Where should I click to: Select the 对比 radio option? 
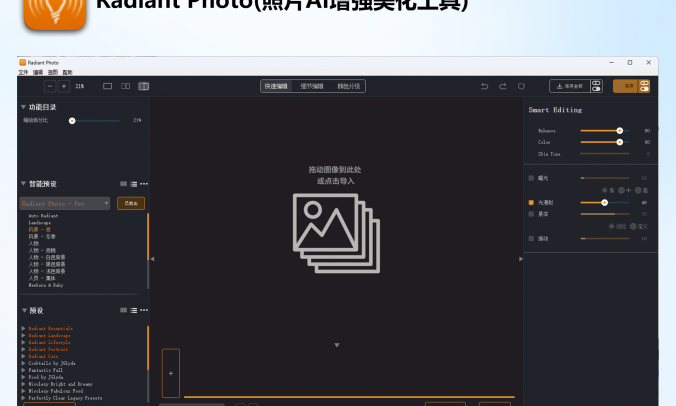611,226
